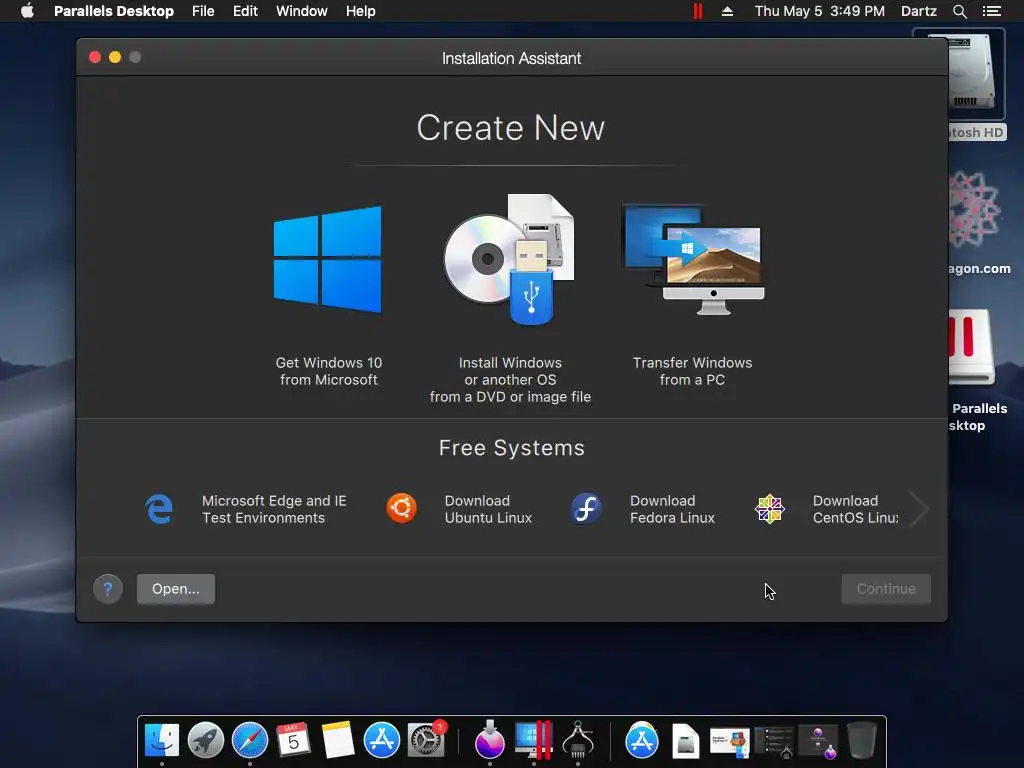Open the disk image file icon in Dock
This screenshot has height=768, width=1024.
point(686,741)
